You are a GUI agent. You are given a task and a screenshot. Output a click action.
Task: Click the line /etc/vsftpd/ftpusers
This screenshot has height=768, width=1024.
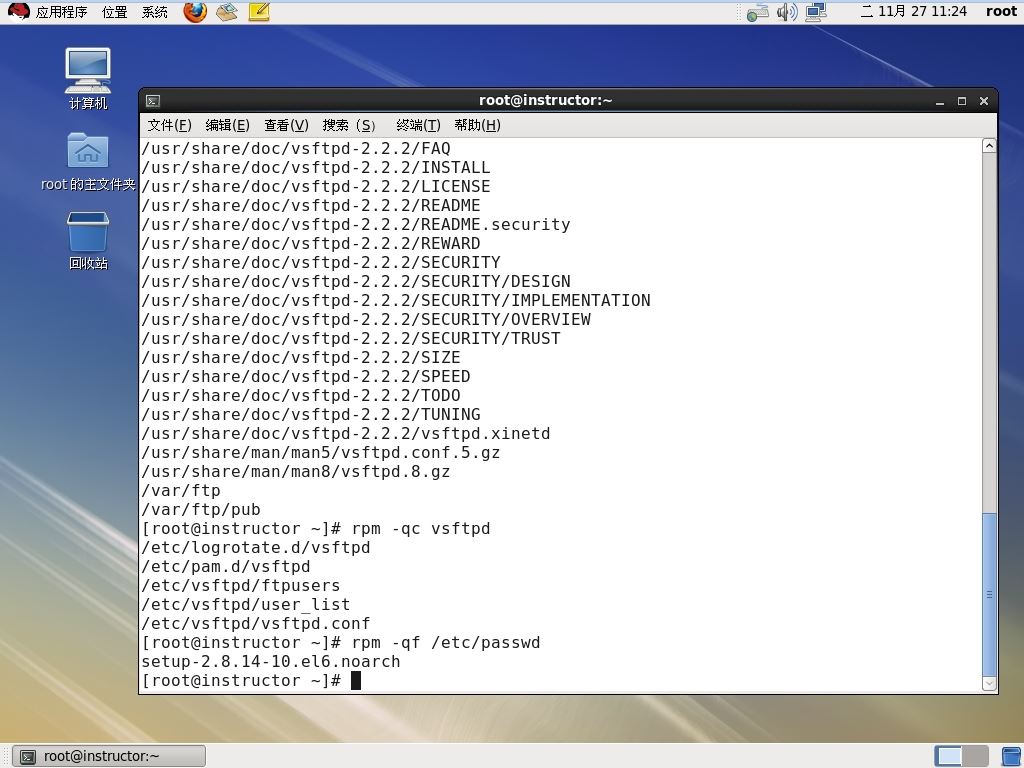[241, 586]
